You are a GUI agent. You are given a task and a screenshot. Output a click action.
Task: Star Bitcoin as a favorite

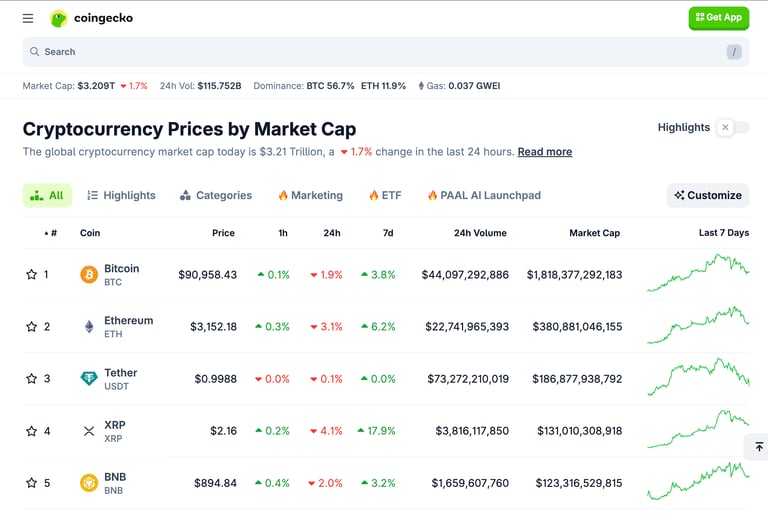(x=31, y=274)
